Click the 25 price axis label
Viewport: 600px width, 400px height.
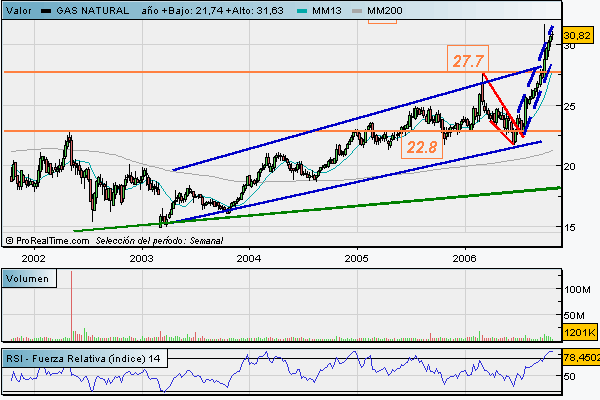click(x=569, y=106)
